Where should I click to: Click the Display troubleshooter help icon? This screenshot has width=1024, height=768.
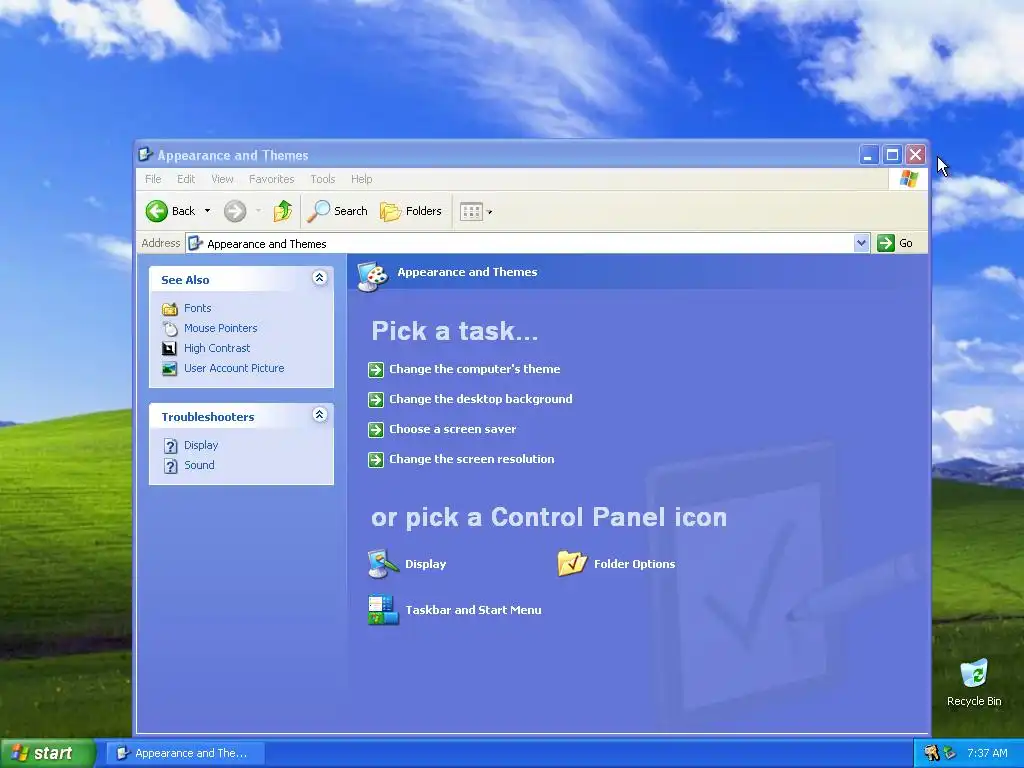[170, 445]
